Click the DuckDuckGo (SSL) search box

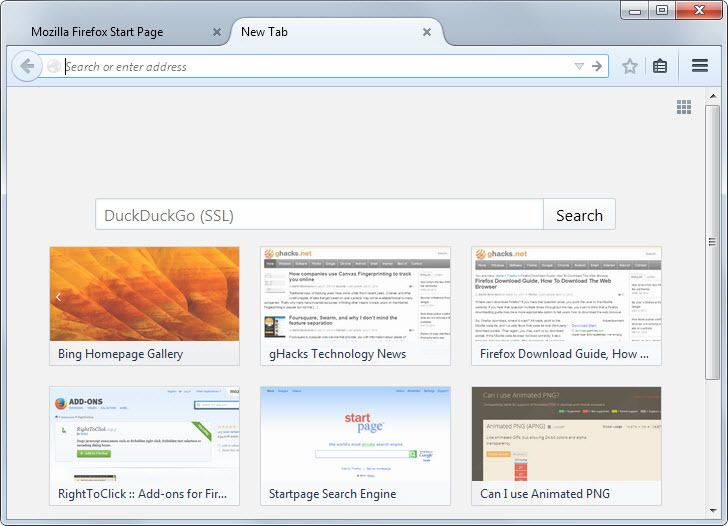tap(319, 214)
